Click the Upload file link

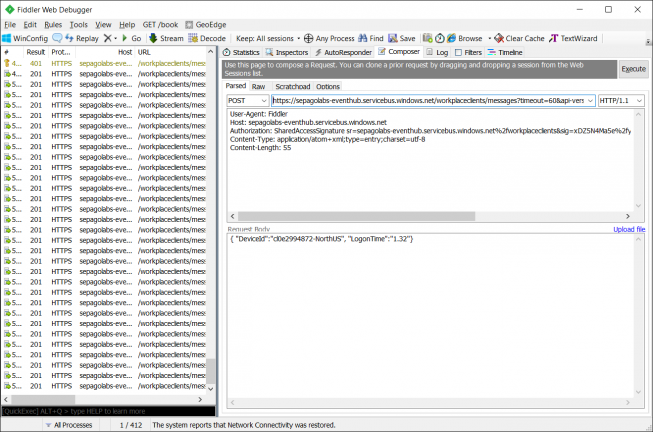629,229
